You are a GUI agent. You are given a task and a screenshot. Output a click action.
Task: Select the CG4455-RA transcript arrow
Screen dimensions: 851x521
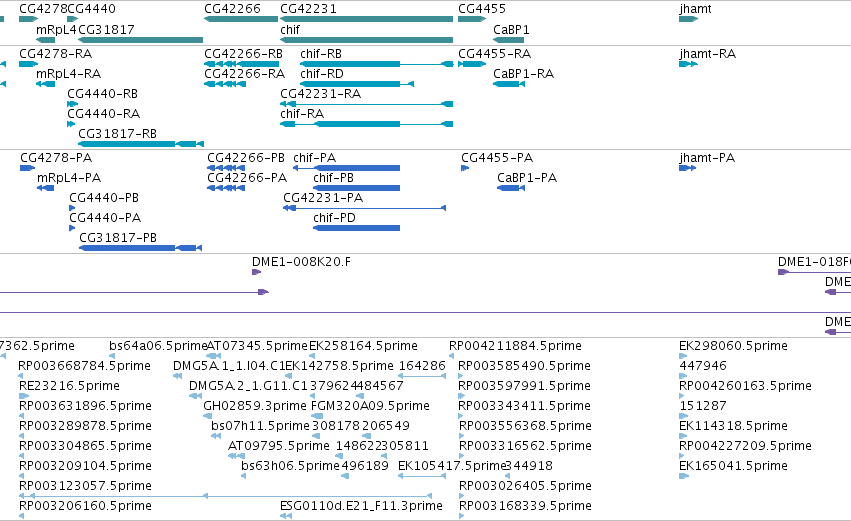tap(472, 64)
